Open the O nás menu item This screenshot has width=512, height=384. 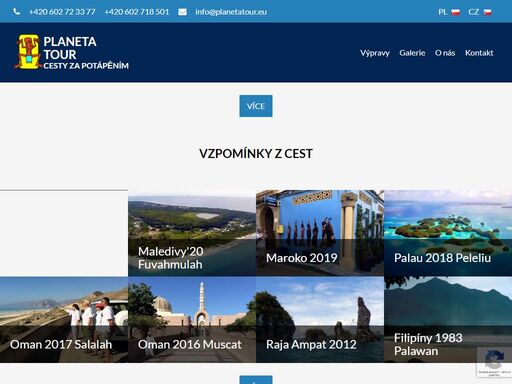coord(445,53)
